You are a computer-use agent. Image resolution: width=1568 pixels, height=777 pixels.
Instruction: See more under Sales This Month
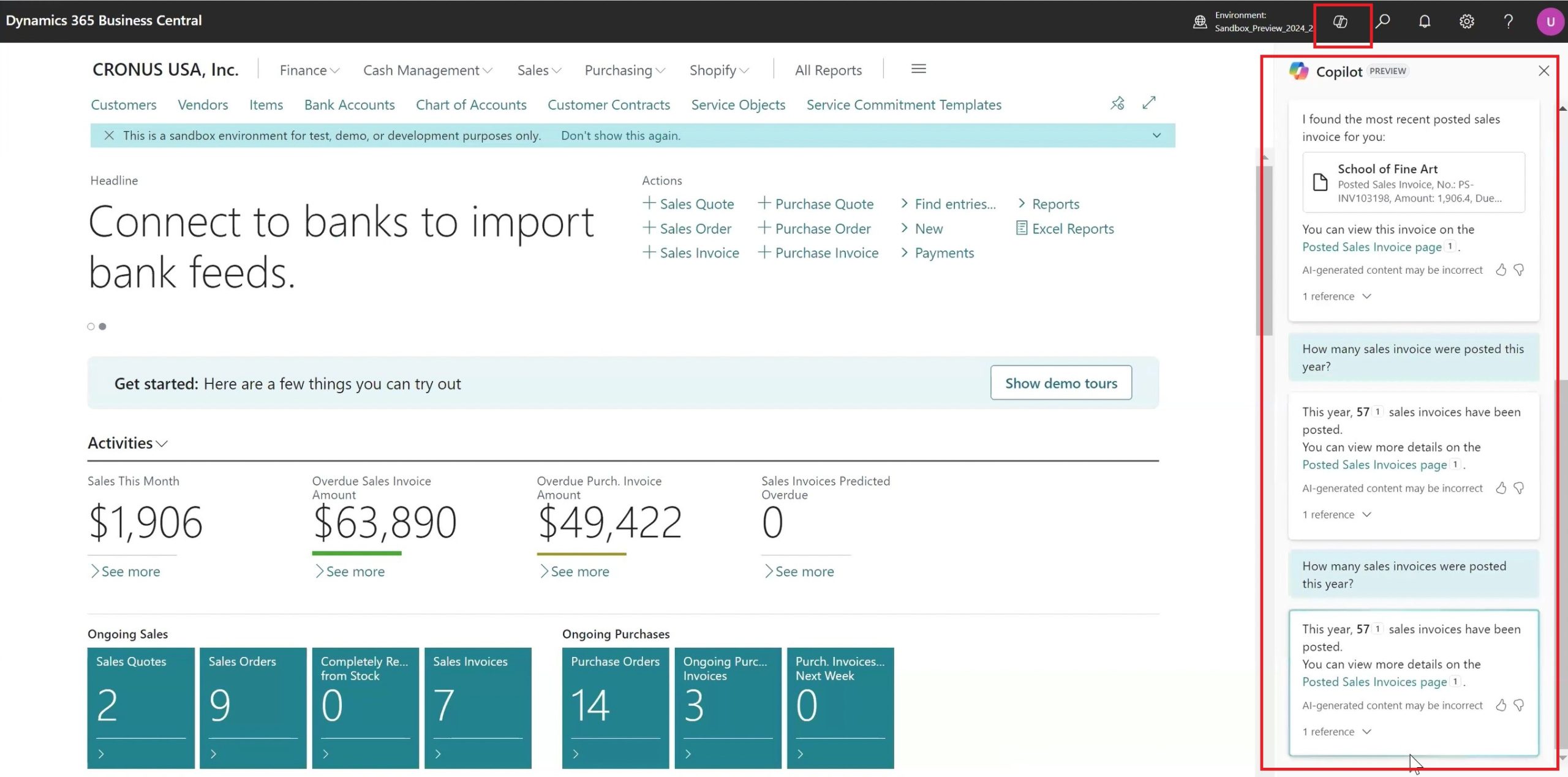(x=125, y=571)
